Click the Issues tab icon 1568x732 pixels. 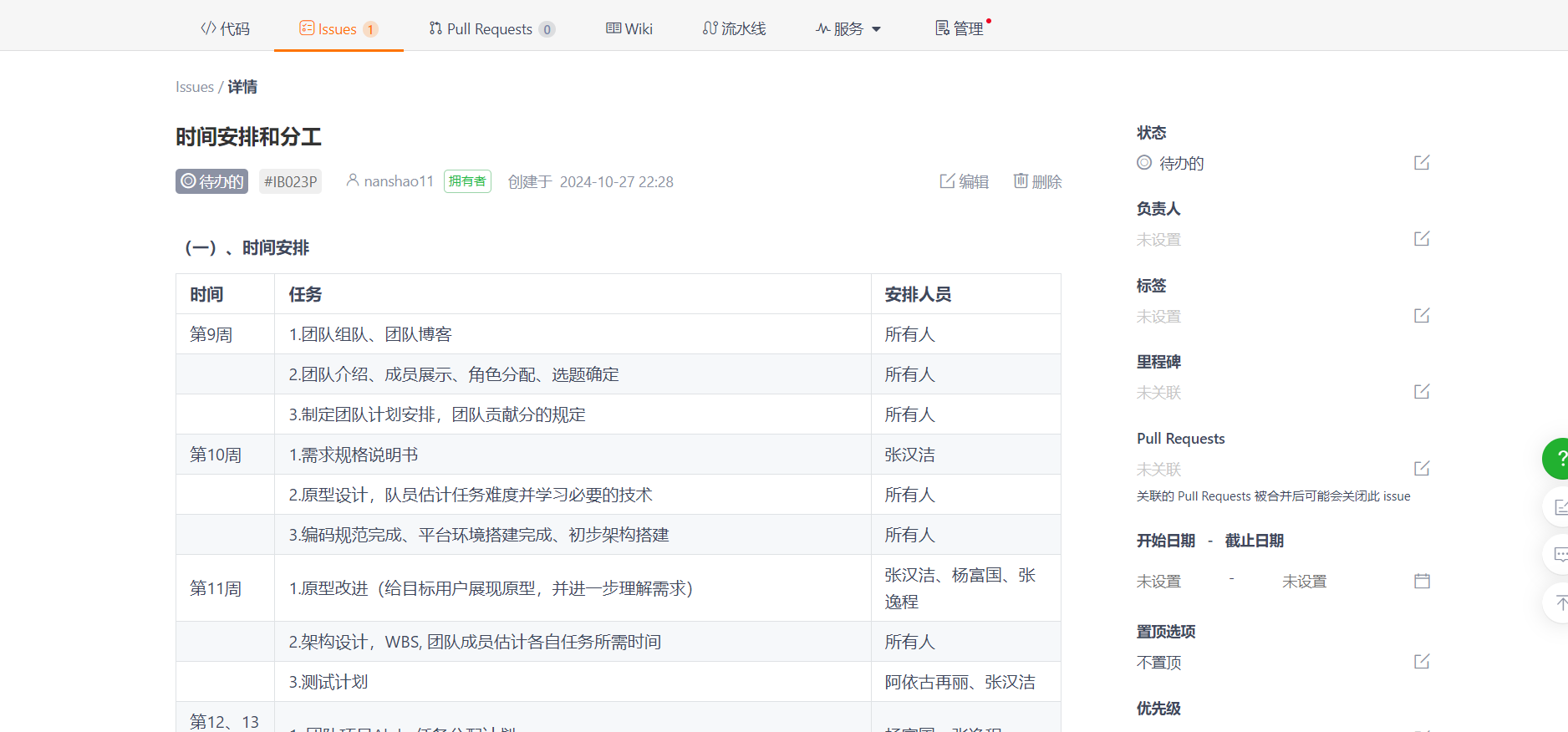307,28
